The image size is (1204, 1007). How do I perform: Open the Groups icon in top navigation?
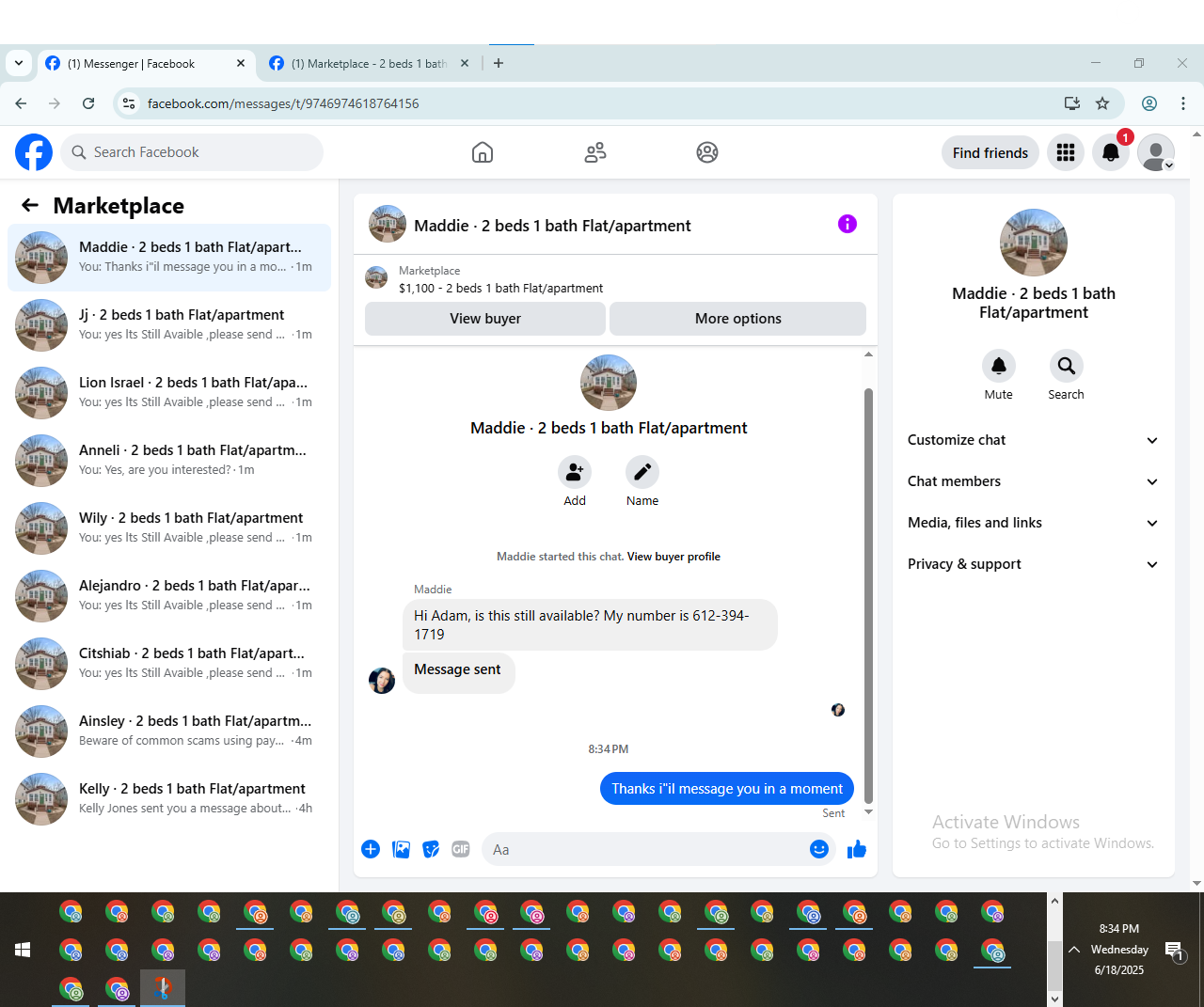pos(707,152)
